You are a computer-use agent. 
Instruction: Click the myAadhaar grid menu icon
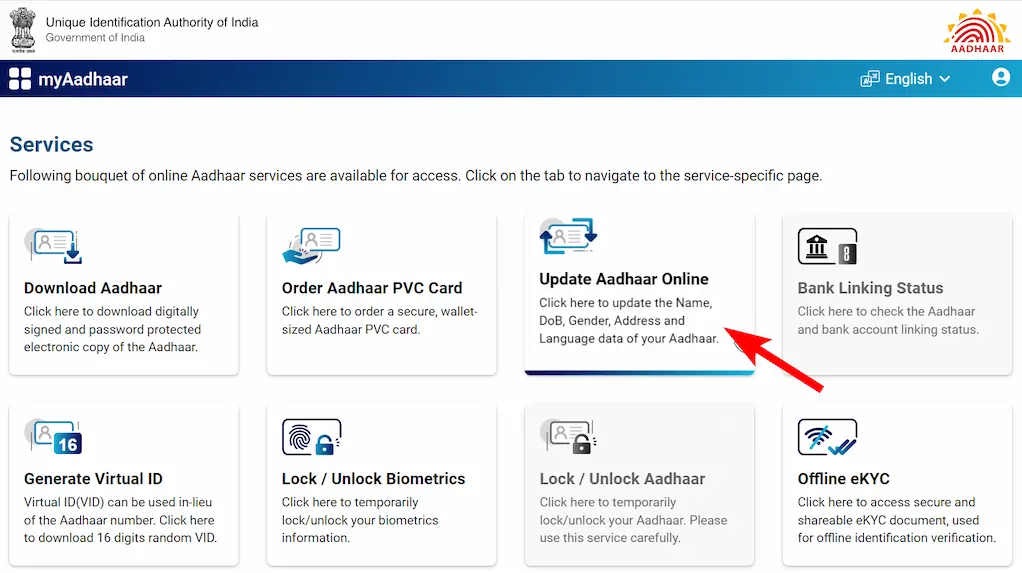[x=20, y=79]
